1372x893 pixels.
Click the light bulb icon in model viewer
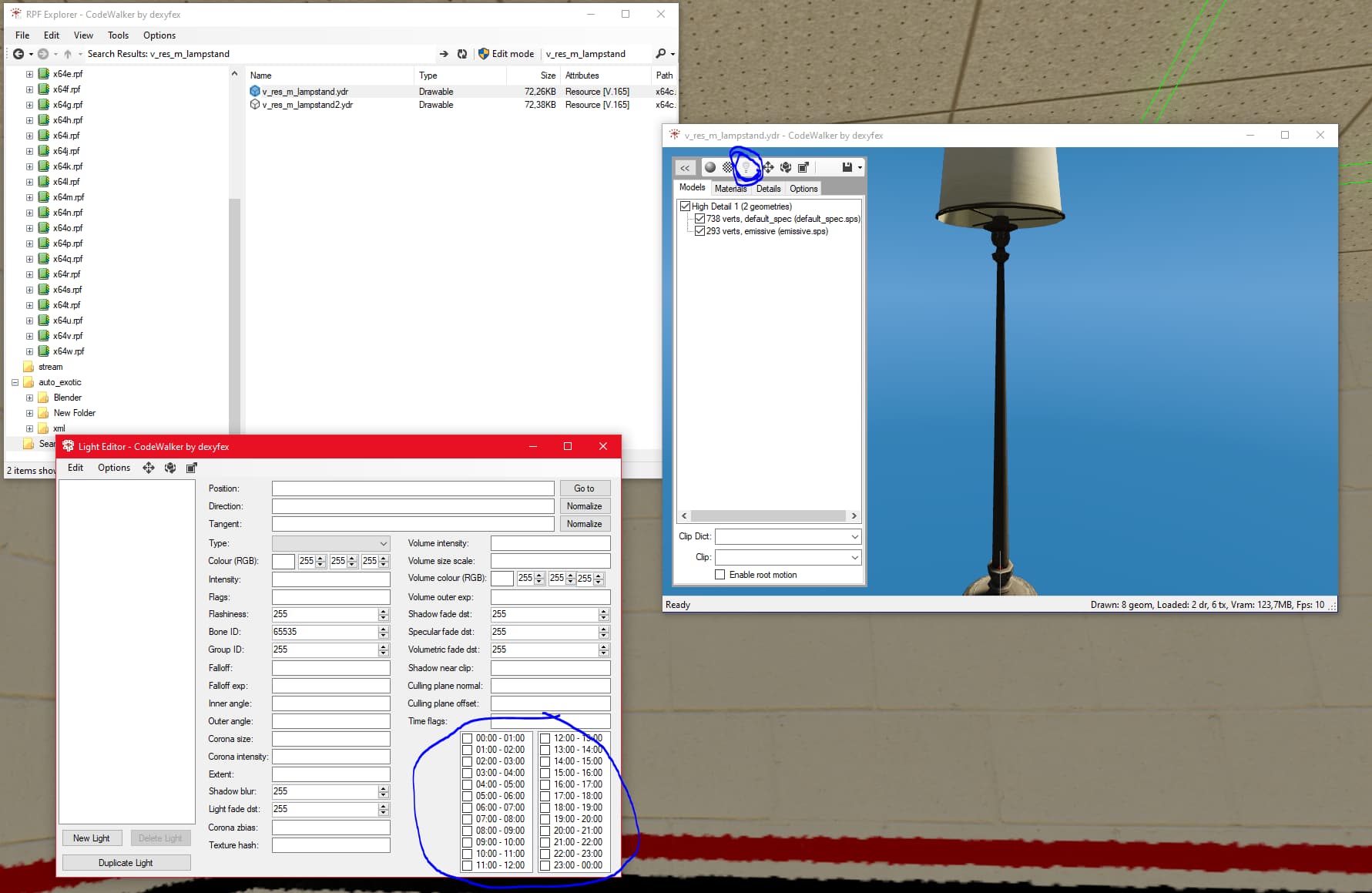[x=746, y=167]
